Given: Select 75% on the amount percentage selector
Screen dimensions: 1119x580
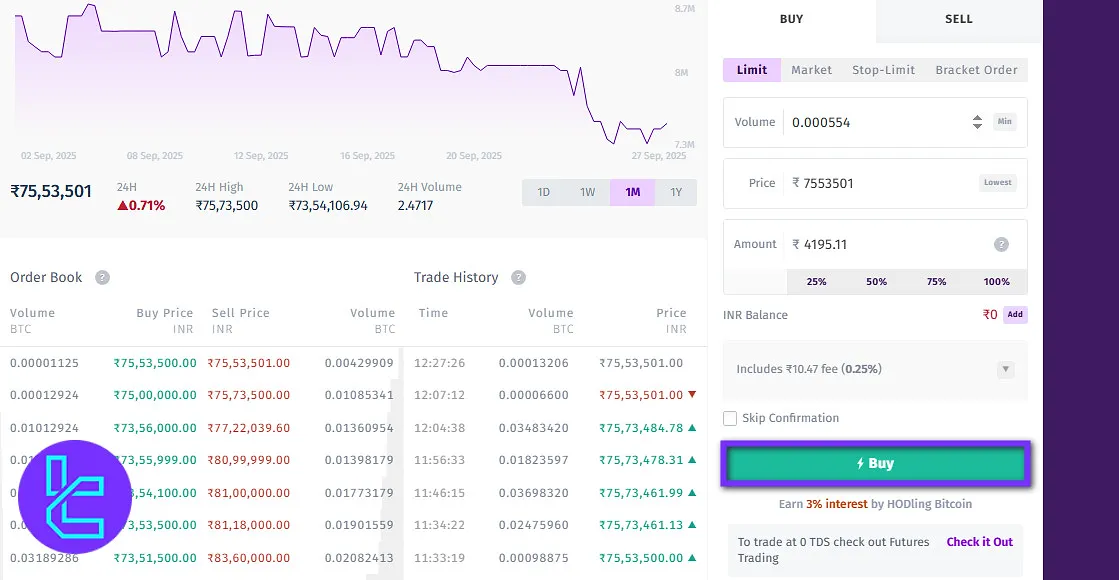Looking at the screenshot, I should (936, 282).
